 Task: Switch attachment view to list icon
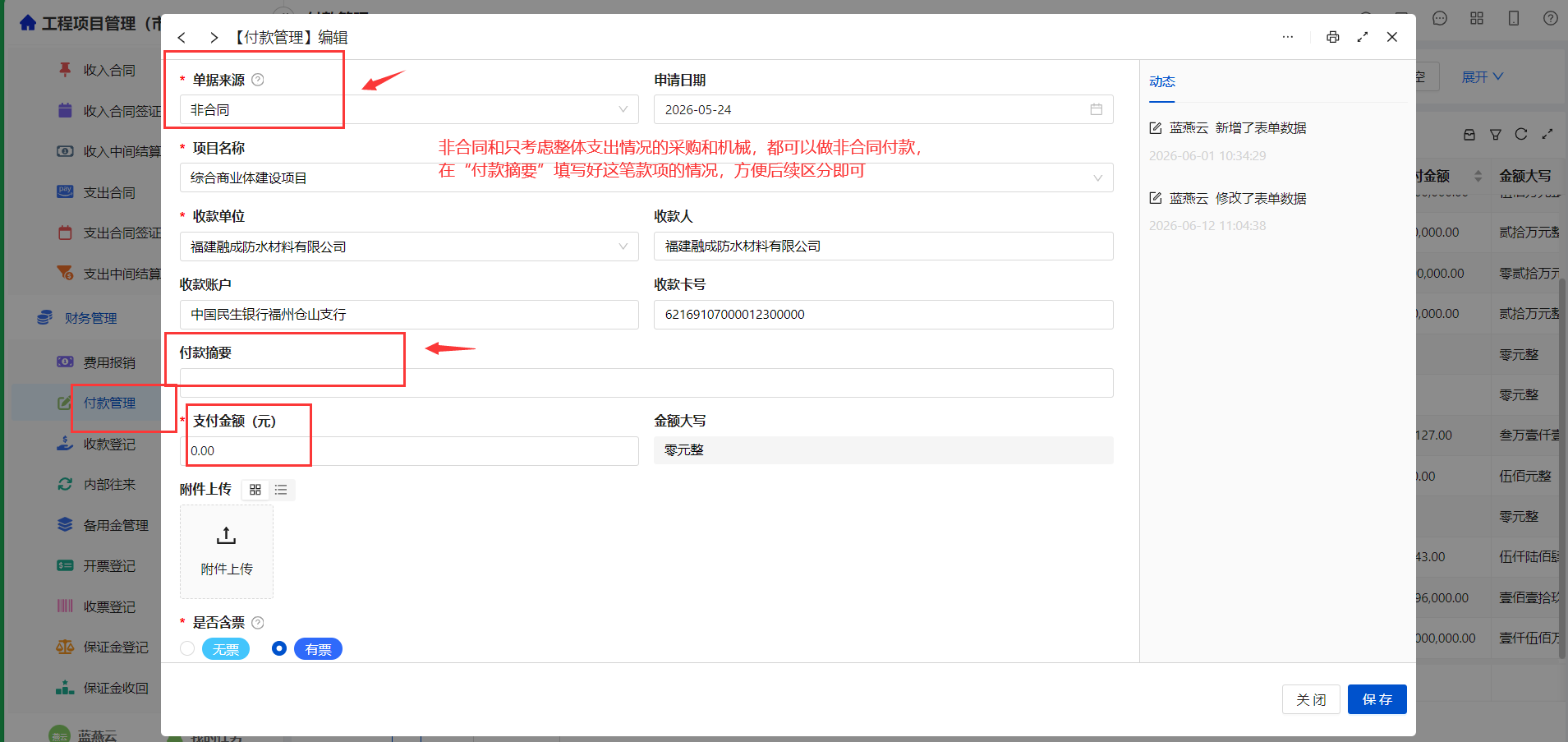point(281,490)
